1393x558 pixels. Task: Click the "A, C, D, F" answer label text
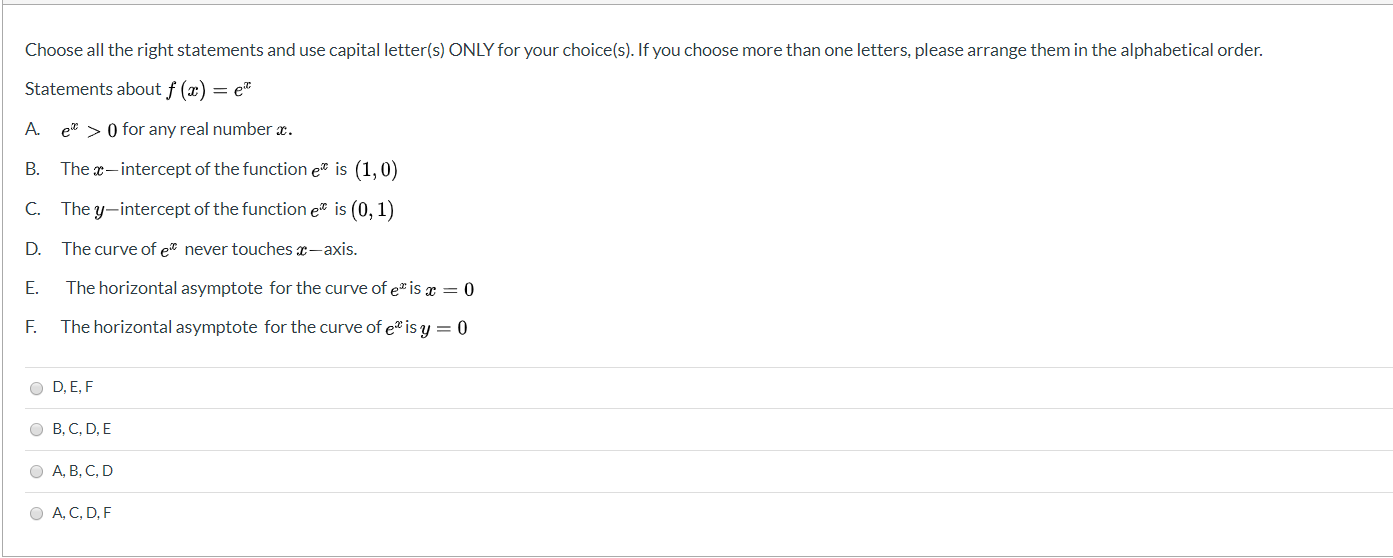(82, 513)
